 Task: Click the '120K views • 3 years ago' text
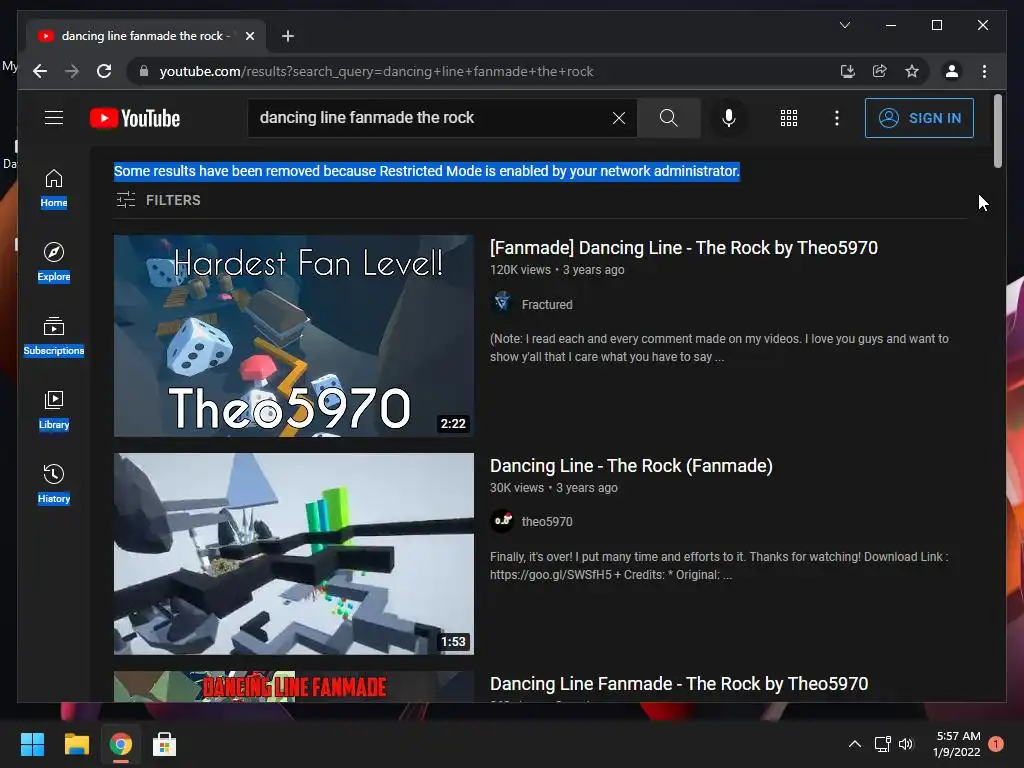(x=557, y=270)
